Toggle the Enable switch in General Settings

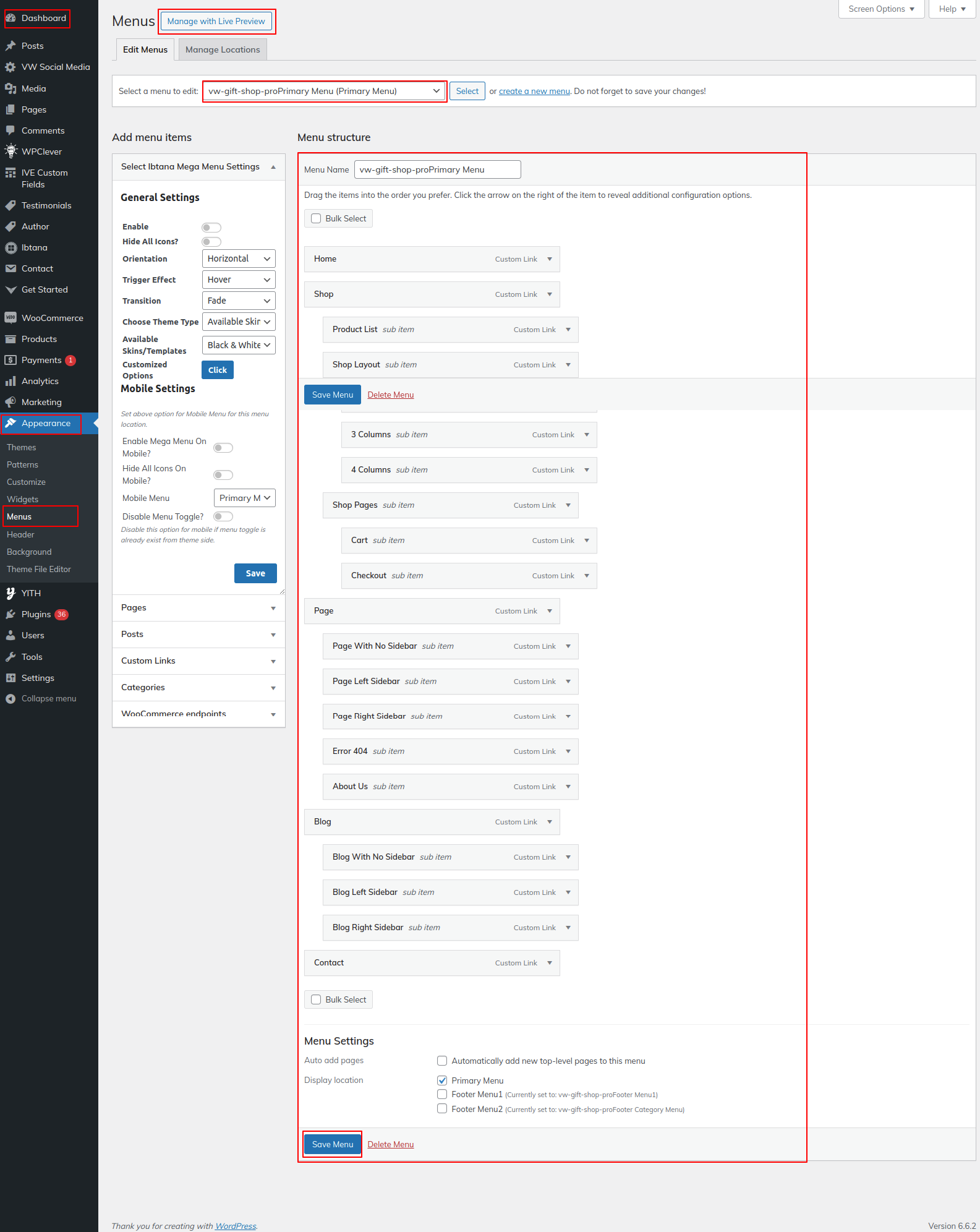[211, 228]
